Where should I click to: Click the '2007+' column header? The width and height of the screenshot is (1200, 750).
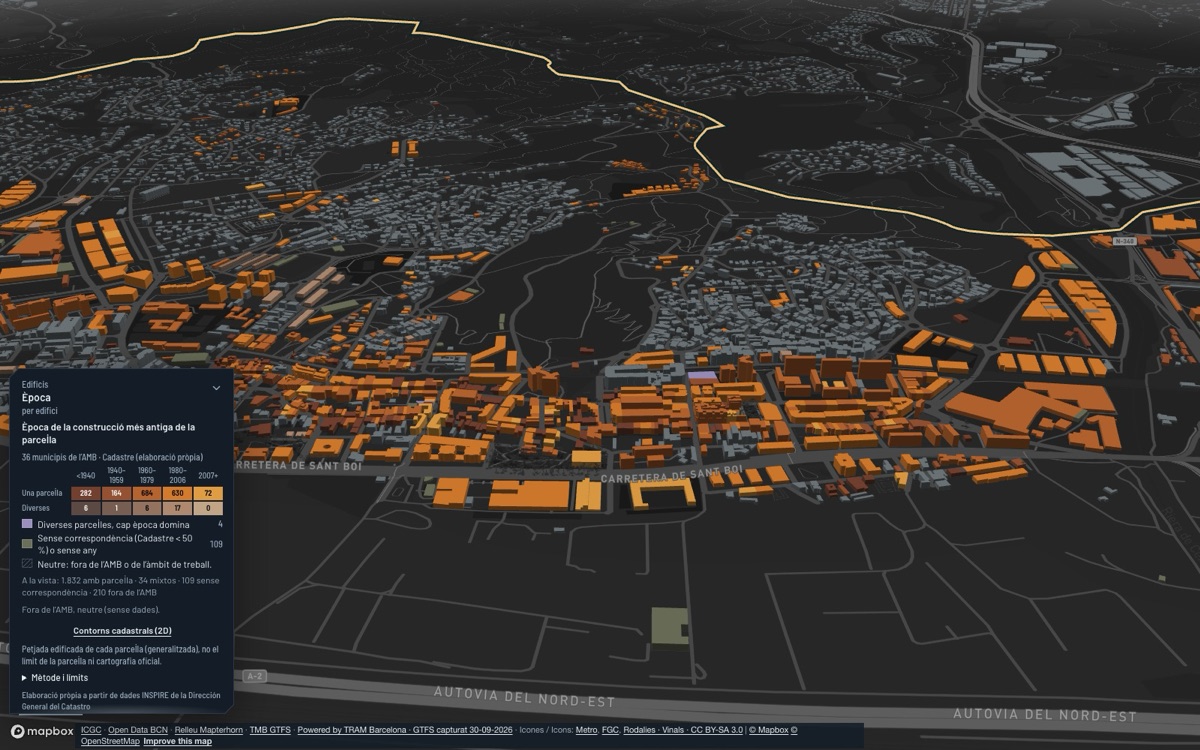(208, 475)
